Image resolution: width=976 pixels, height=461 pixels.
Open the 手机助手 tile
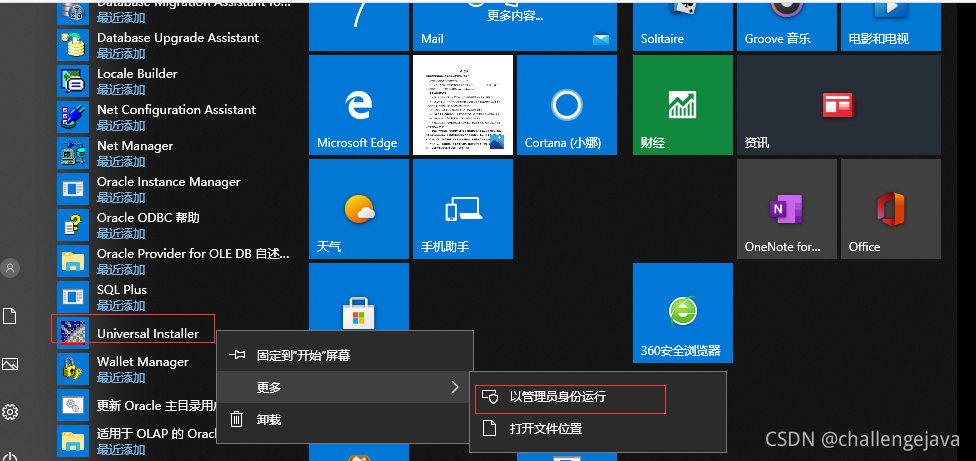[463, 208]
